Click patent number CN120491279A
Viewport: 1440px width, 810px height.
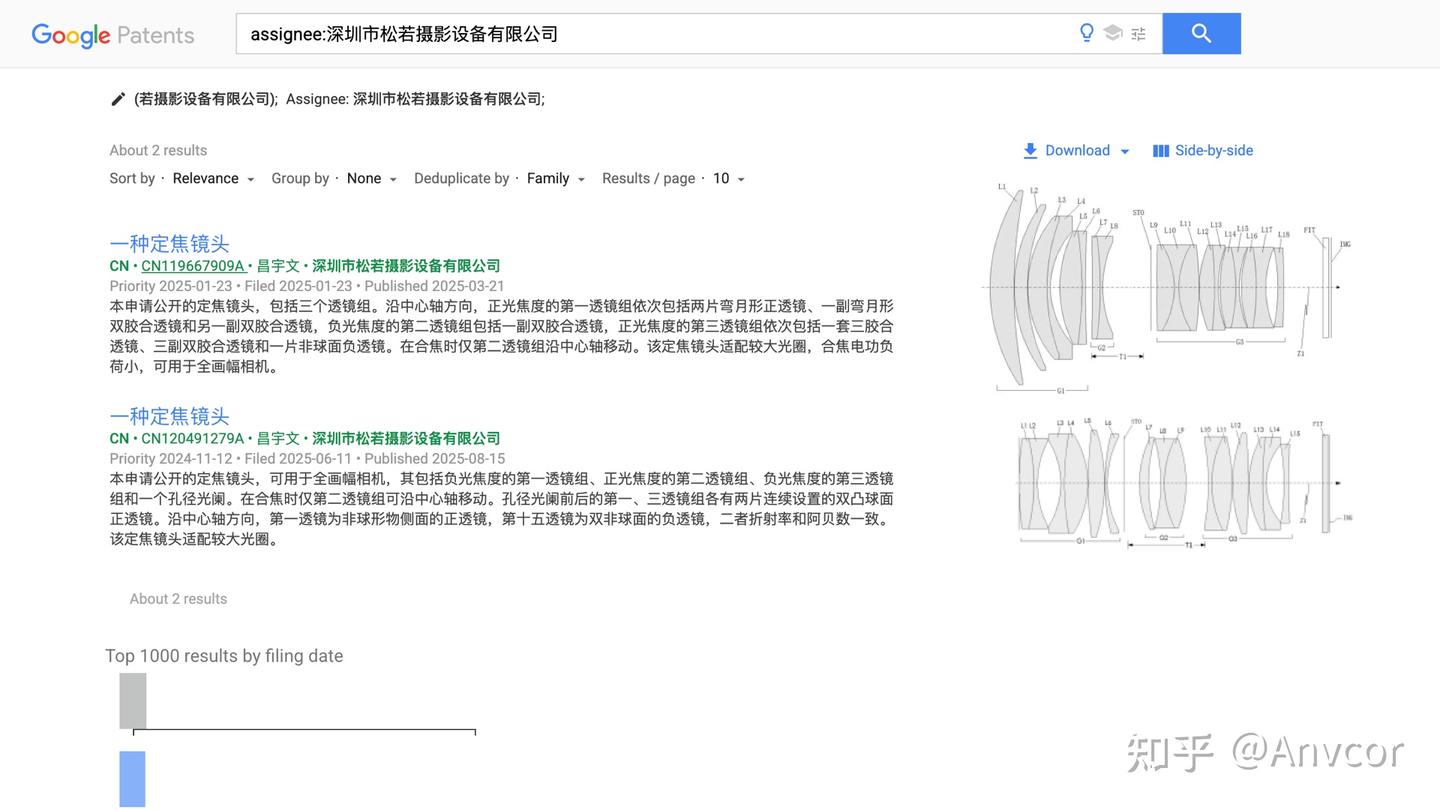(193, 439)
